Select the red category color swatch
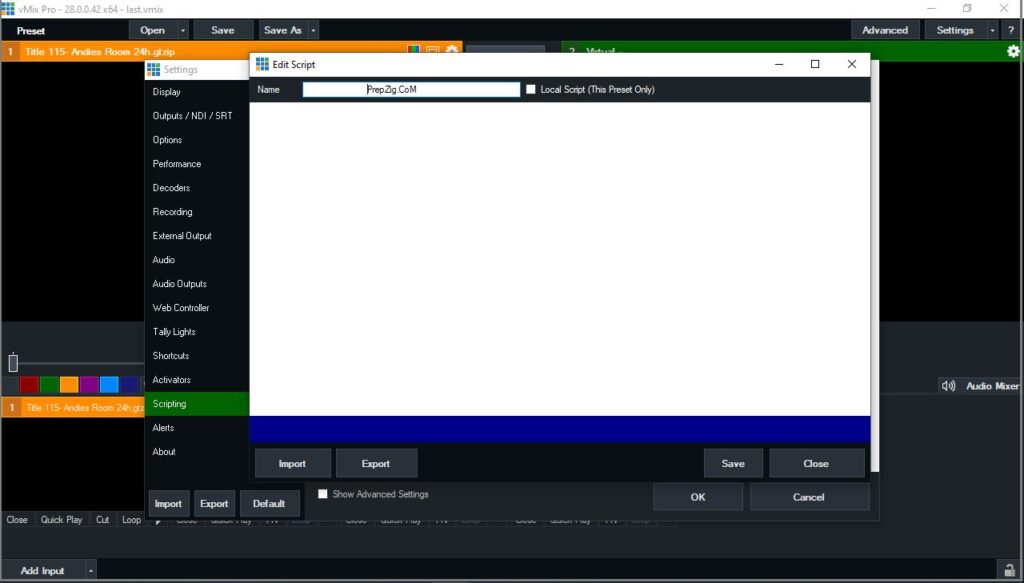 [29, 385]
